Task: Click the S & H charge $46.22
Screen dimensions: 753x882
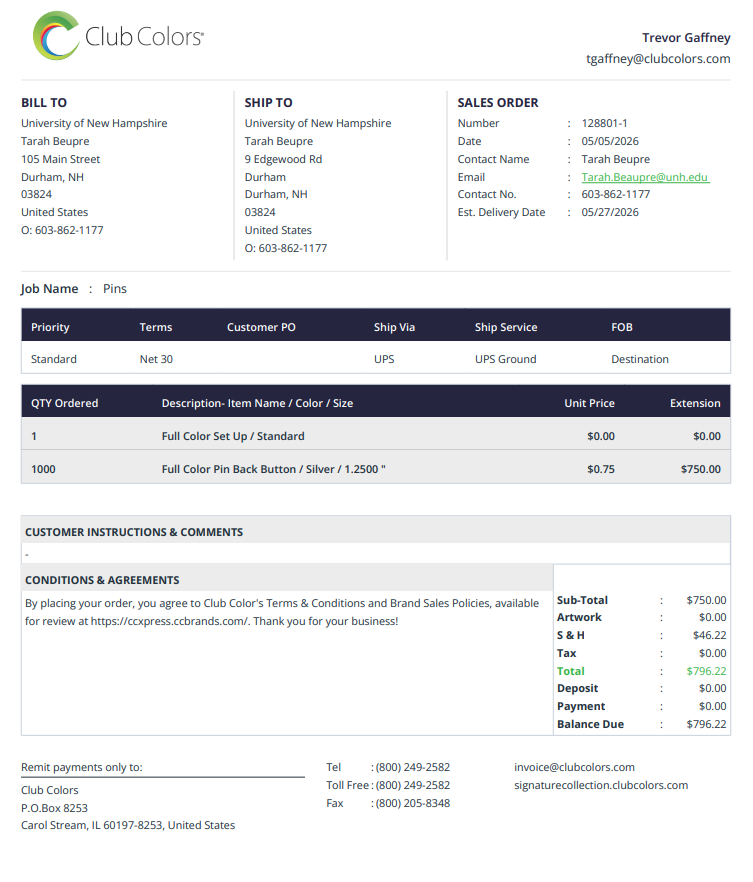Action: (709, 635)
